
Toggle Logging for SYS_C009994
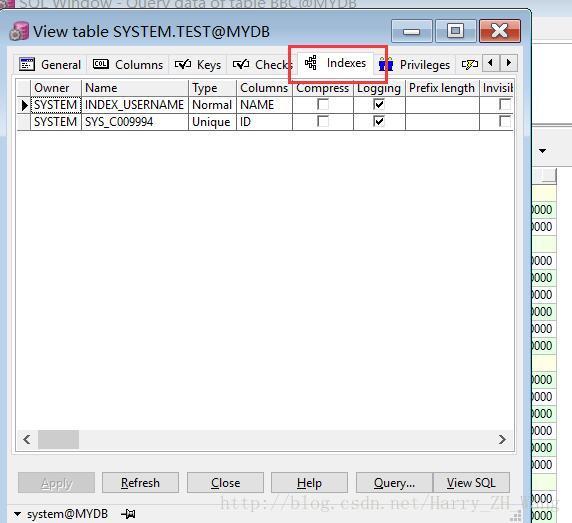(379, 121)
